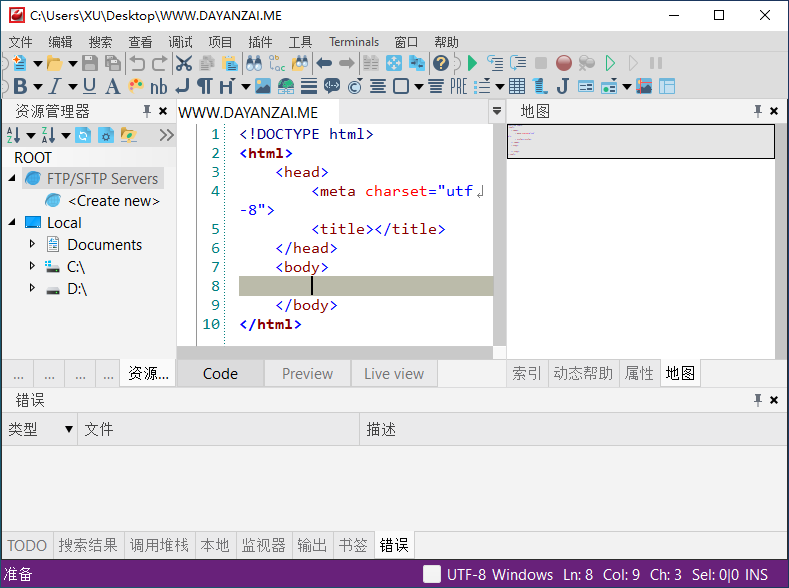Open the New document dropdown arrow

coord(38,63)
